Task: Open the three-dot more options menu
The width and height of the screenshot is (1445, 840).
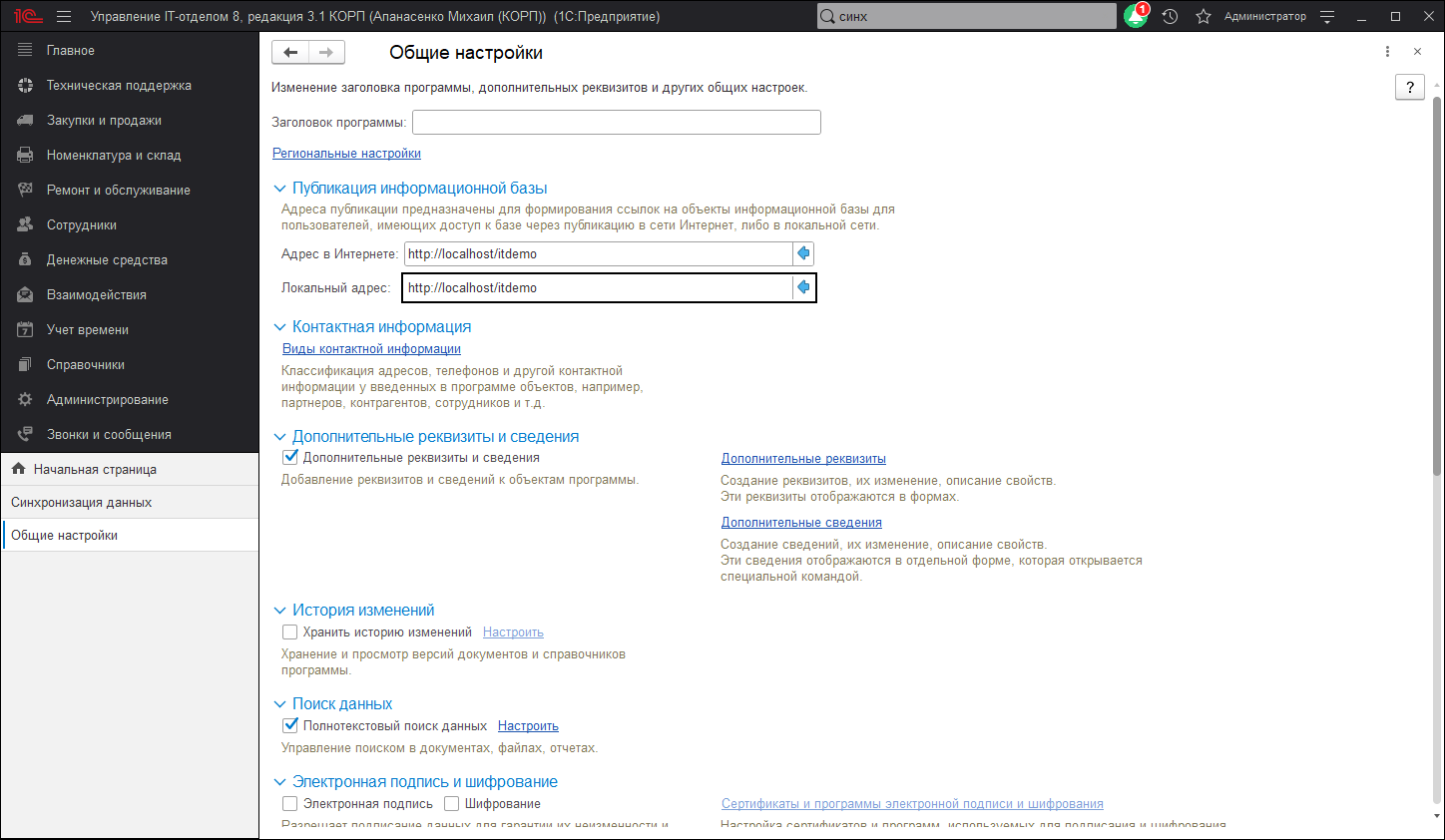Action: click(1387, 52)
